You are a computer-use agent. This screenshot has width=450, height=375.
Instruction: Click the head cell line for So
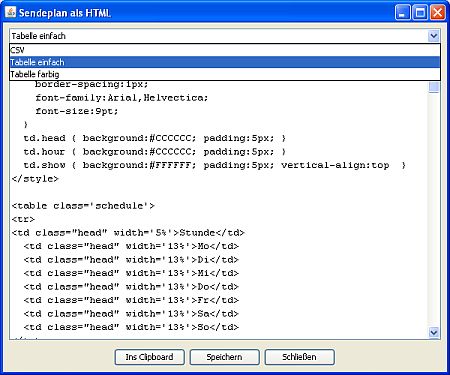[131, 327]
